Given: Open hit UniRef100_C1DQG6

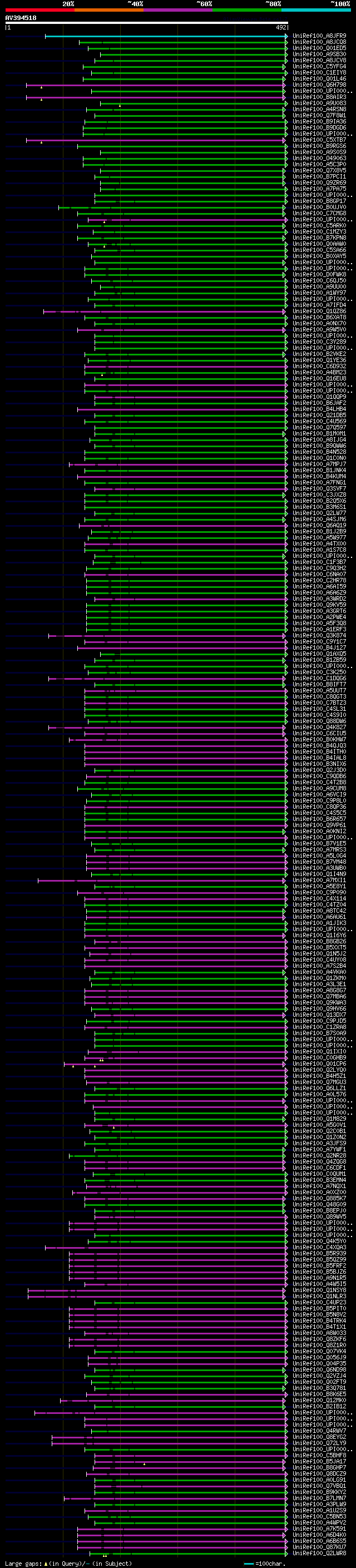Looking at the screenshot, I should (x=319, y=678).
